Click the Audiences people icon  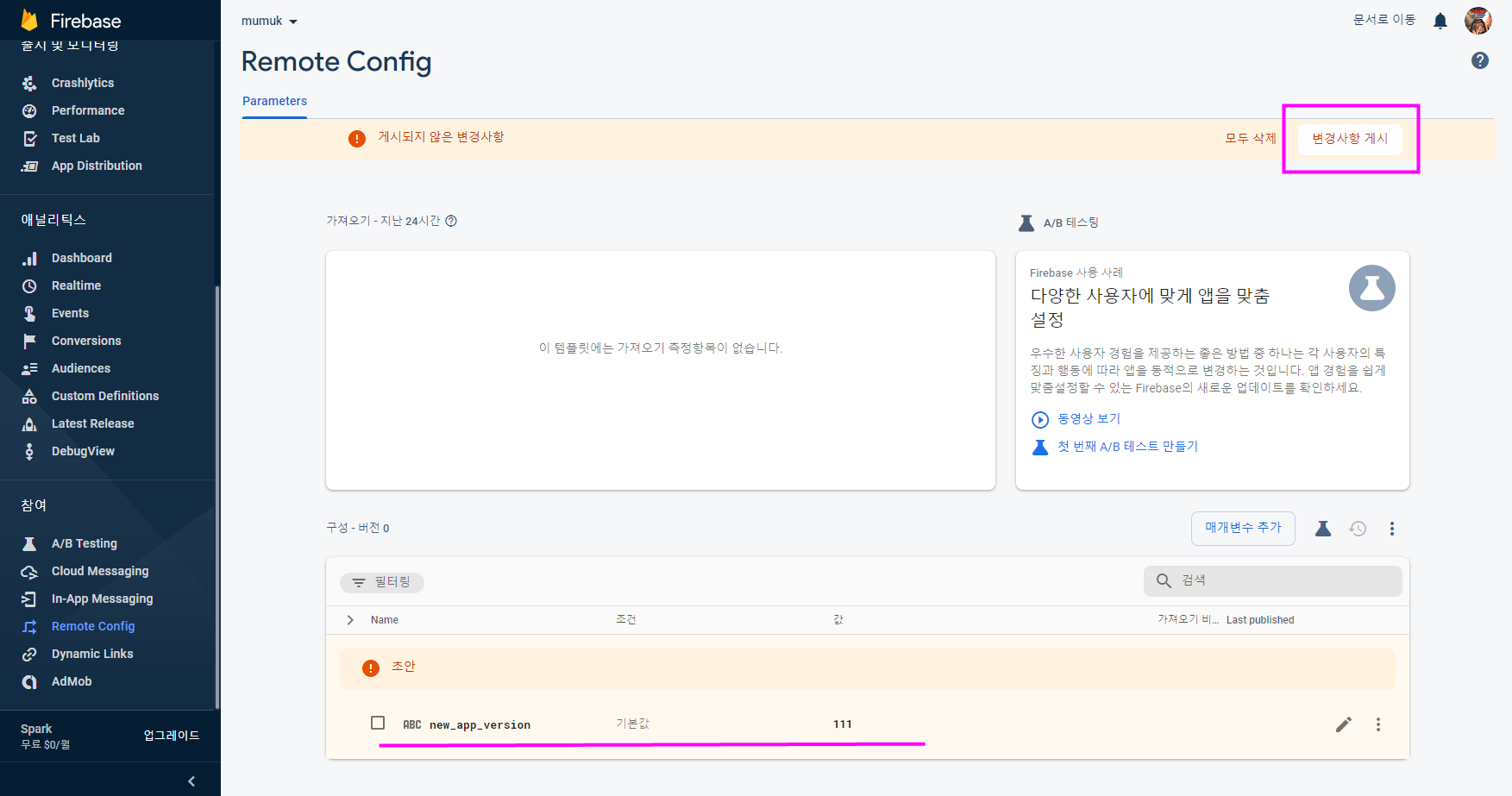click(29, 368)
